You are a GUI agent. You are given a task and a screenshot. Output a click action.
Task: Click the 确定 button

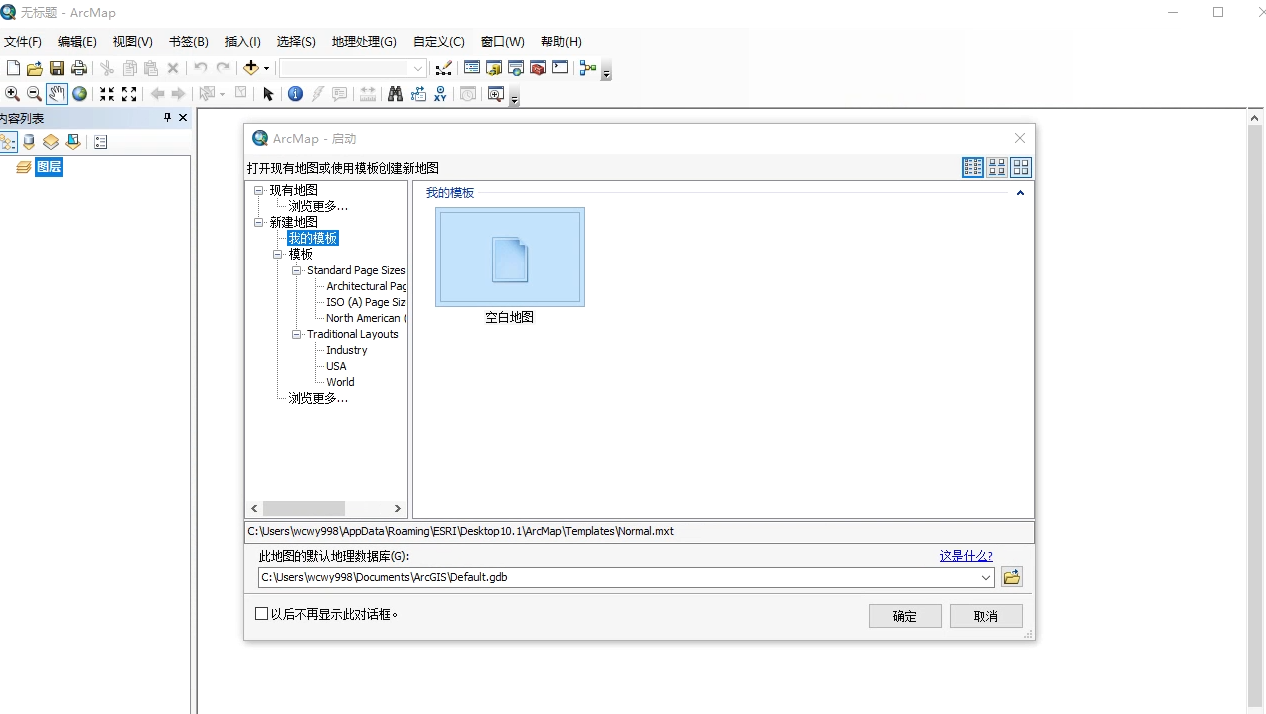click(x=905, y=616)
